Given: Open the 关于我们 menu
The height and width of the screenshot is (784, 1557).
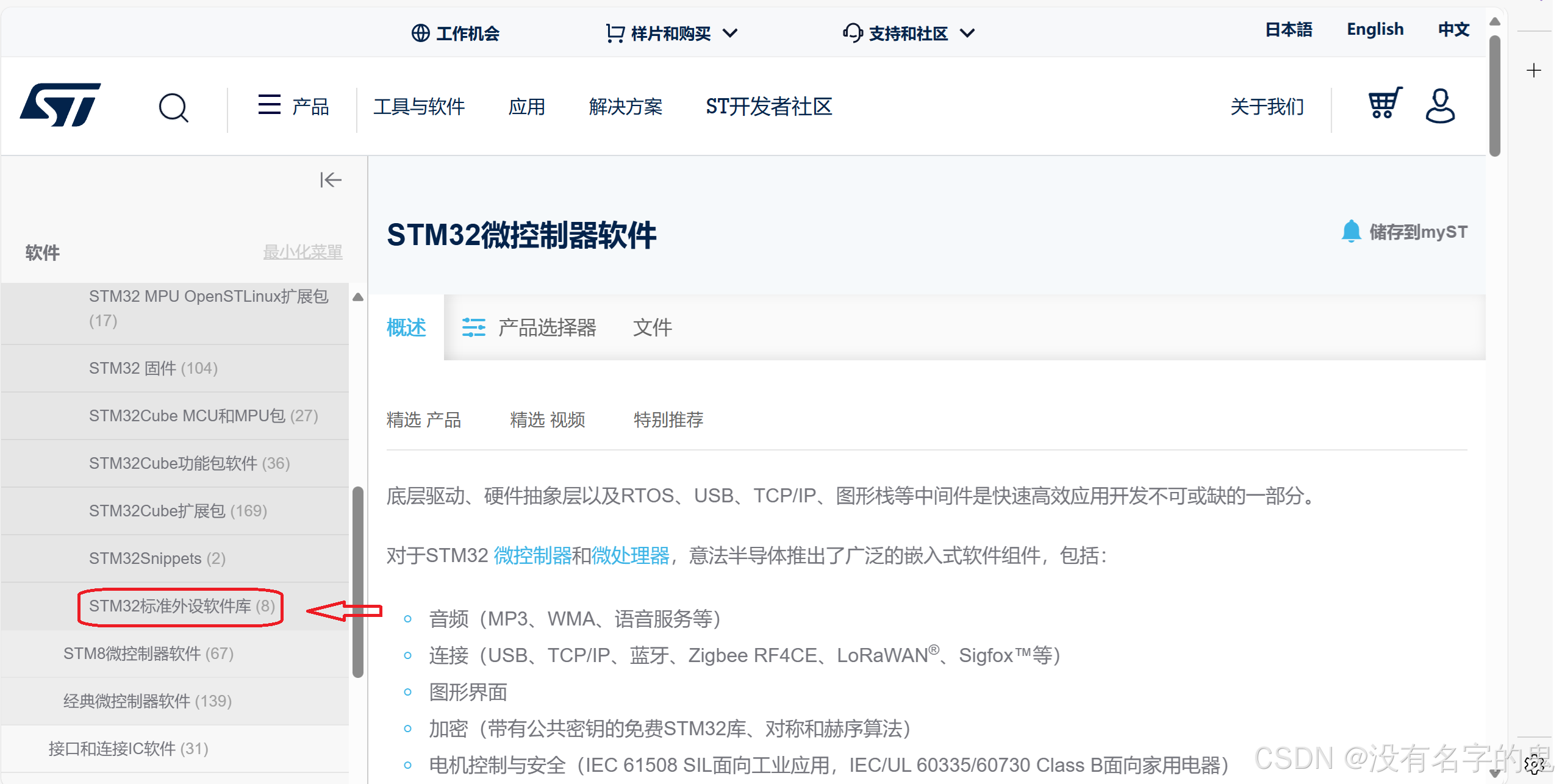Looking at the screenshot, I should click(1267, 107).
